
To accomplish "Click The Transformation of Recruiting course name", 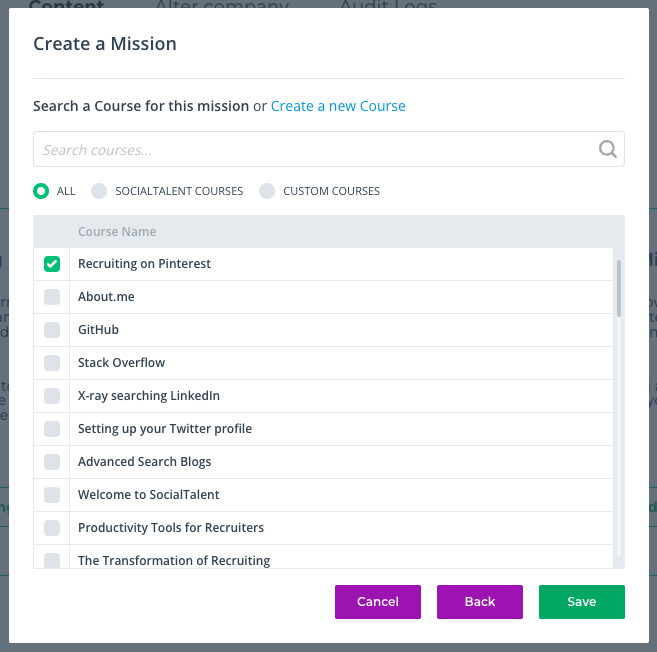I will pyautogui.click(x=174, y=561).
